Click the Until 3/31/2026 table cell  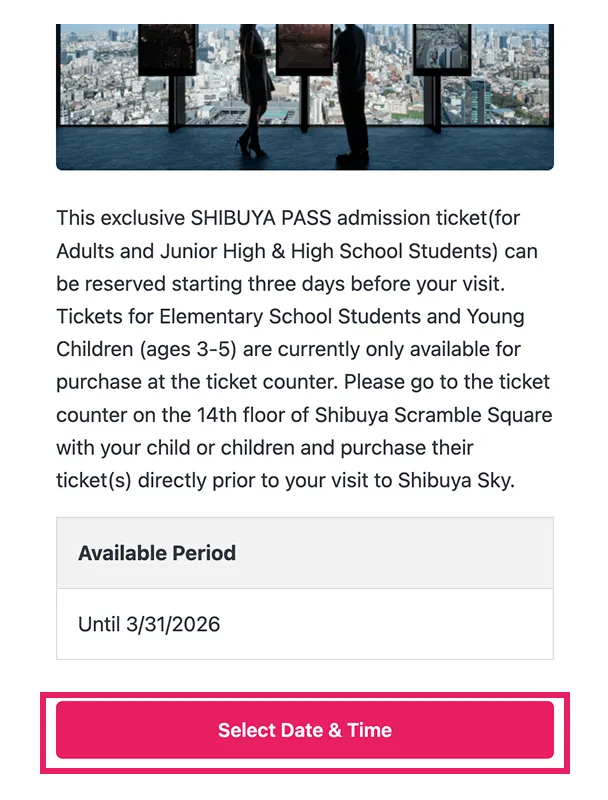coord(149,624)
